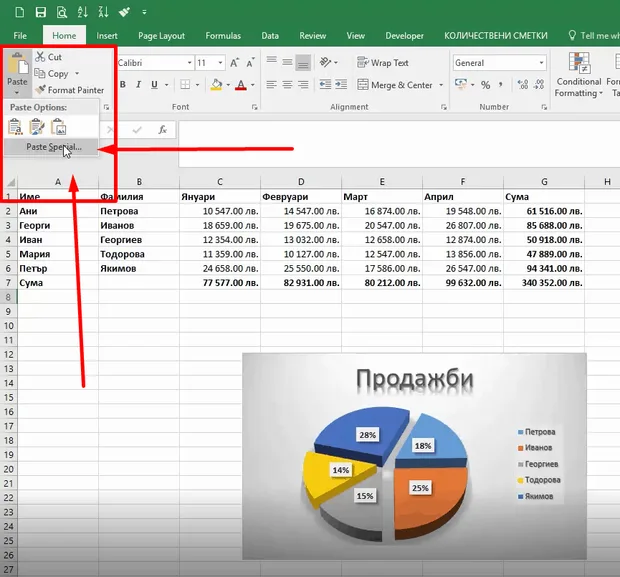Open the text Orientation options

(x=328, y=62)
